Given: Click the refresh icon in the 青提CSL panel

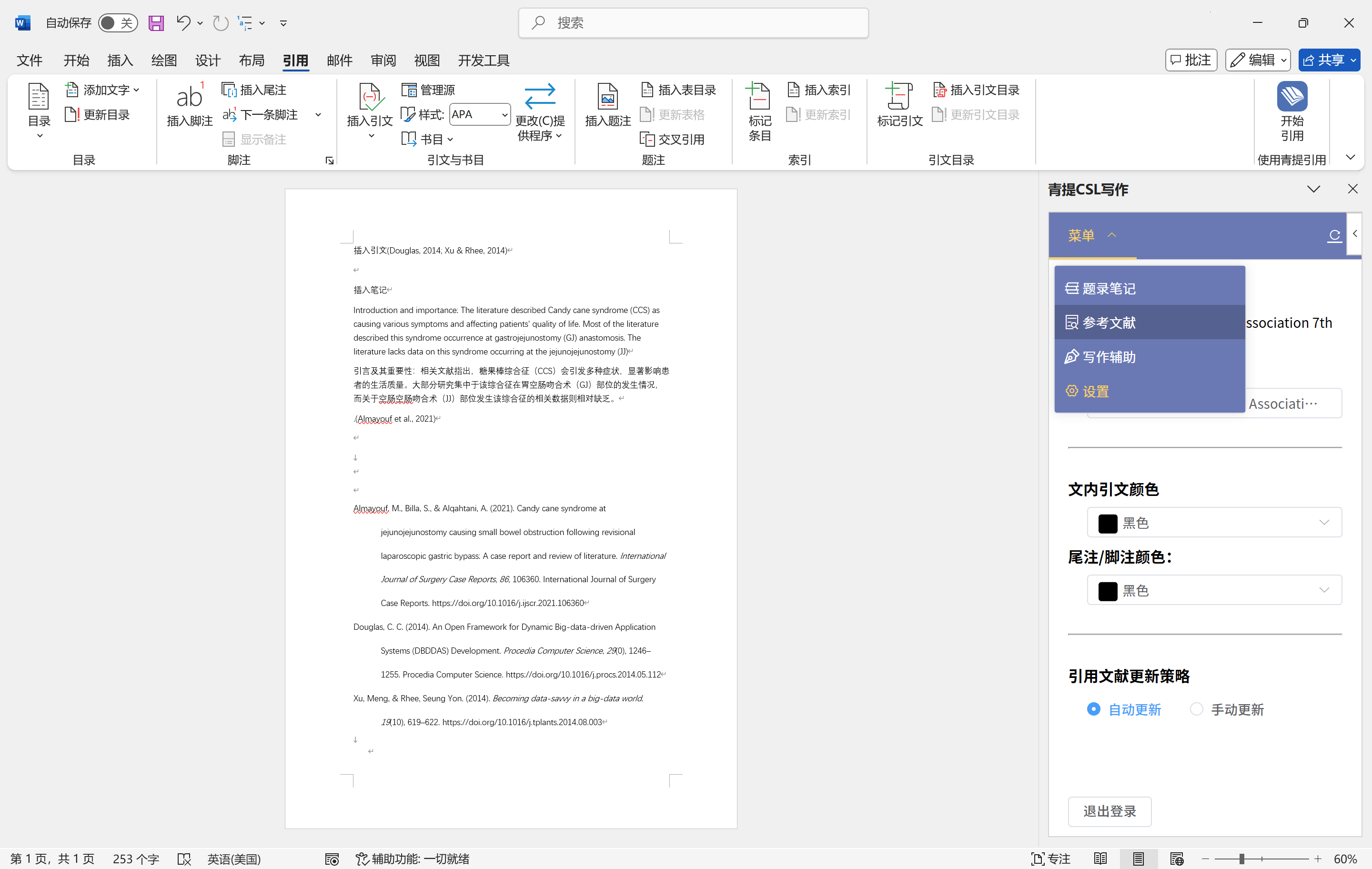Looking at the screenshot, I should (x=1334, y=235).
